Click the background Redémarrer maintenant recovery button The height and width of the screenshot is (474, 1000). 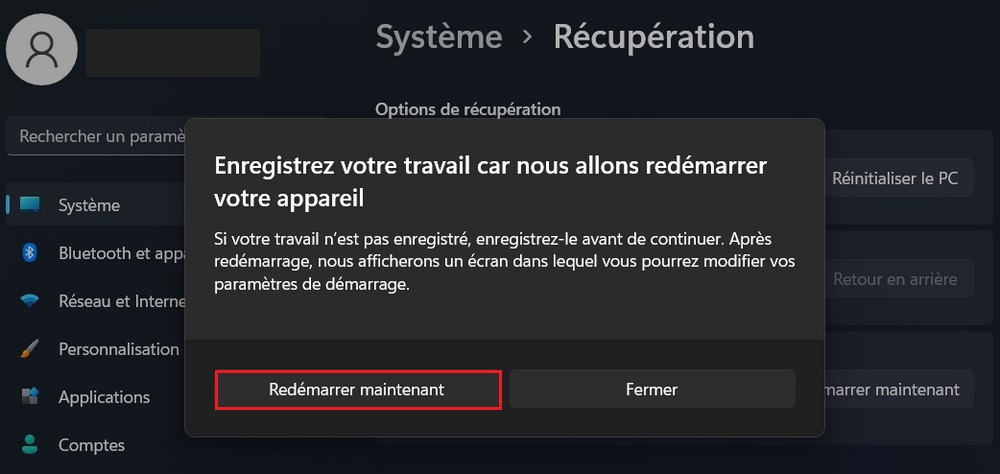pos(895,389)
